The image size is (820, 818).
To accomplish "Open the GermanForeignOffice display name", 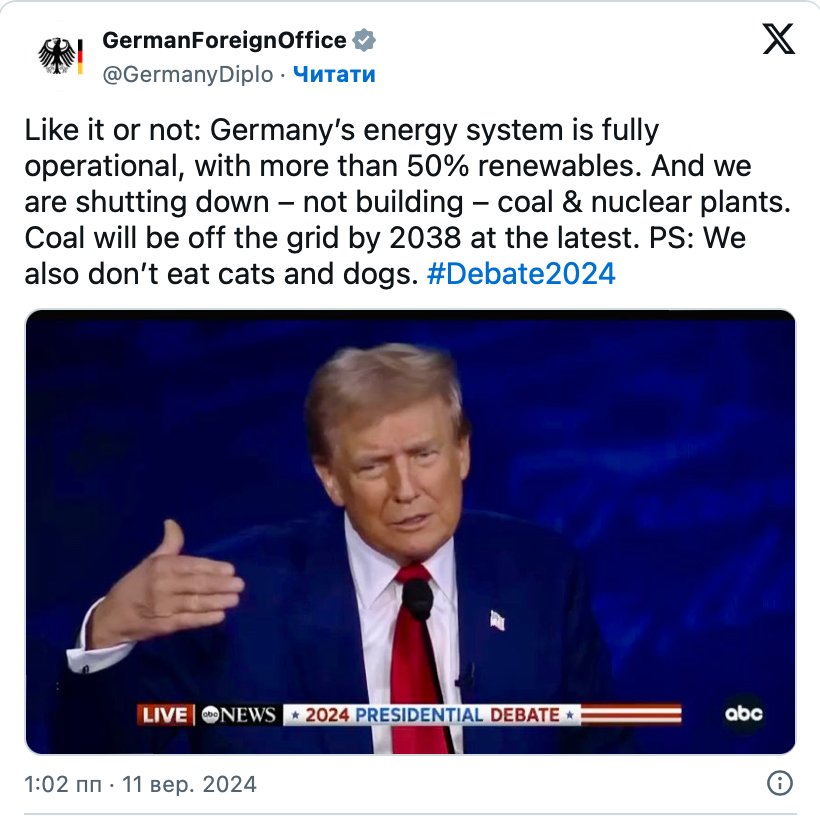I will click(225, 41).
